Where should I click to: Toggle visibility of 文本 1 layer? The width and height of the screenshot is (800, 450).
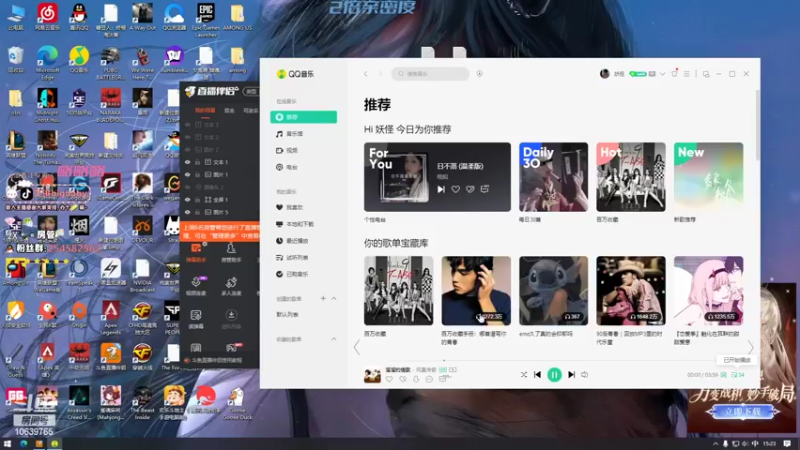(188, 162)
